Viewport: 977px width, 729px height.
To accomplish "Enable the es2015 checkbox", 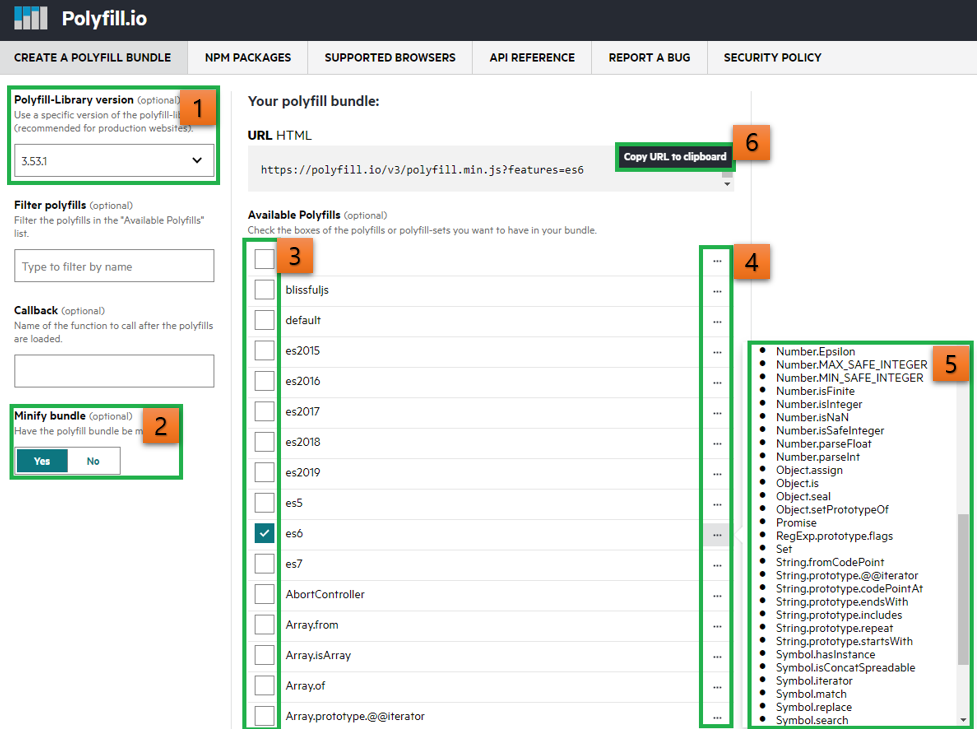I will 264,351.
